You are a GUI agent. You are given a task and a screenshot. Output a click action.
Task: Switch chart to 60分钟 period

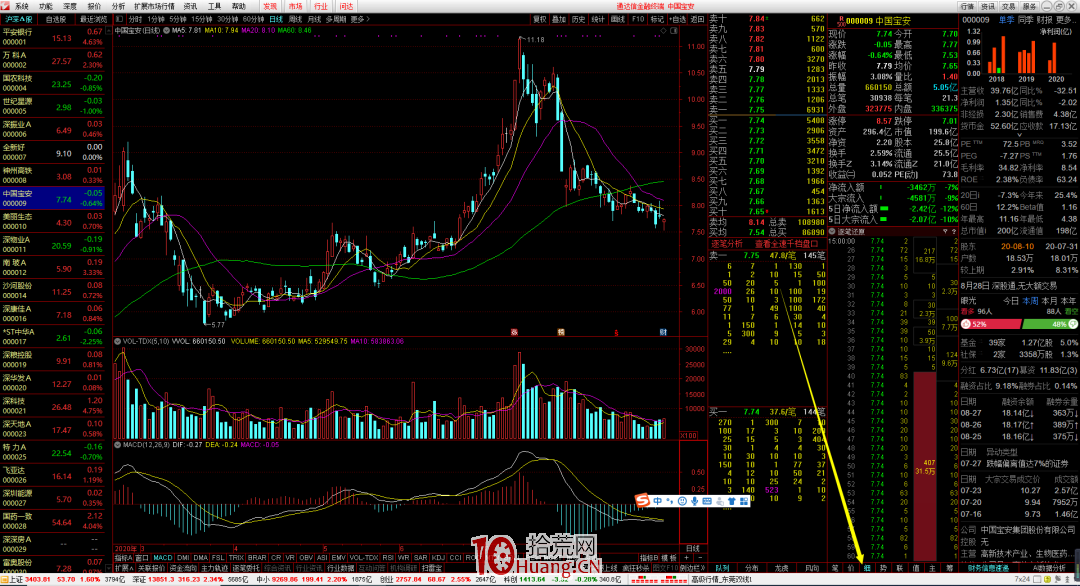[x=254, y=19]
